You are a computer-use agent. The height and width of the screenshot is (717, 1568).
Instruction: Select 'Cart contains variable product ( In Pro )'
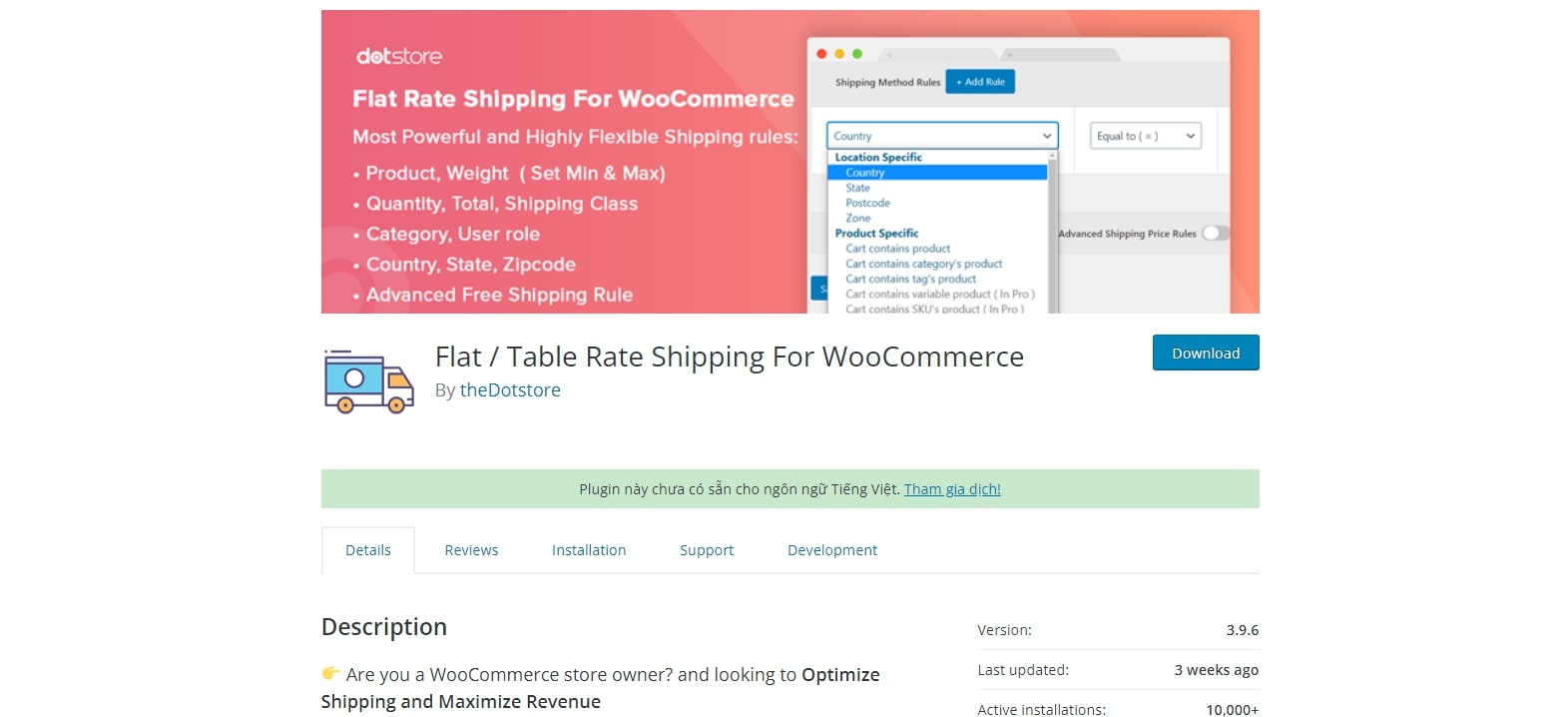coord(940,294)
